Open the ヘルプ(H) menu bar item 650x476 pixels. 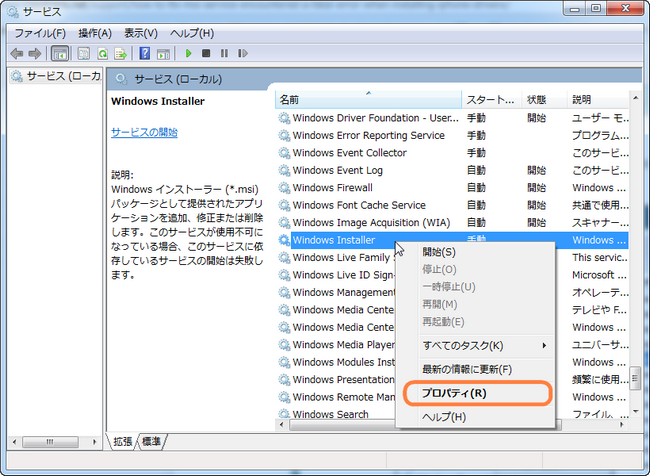192,33
